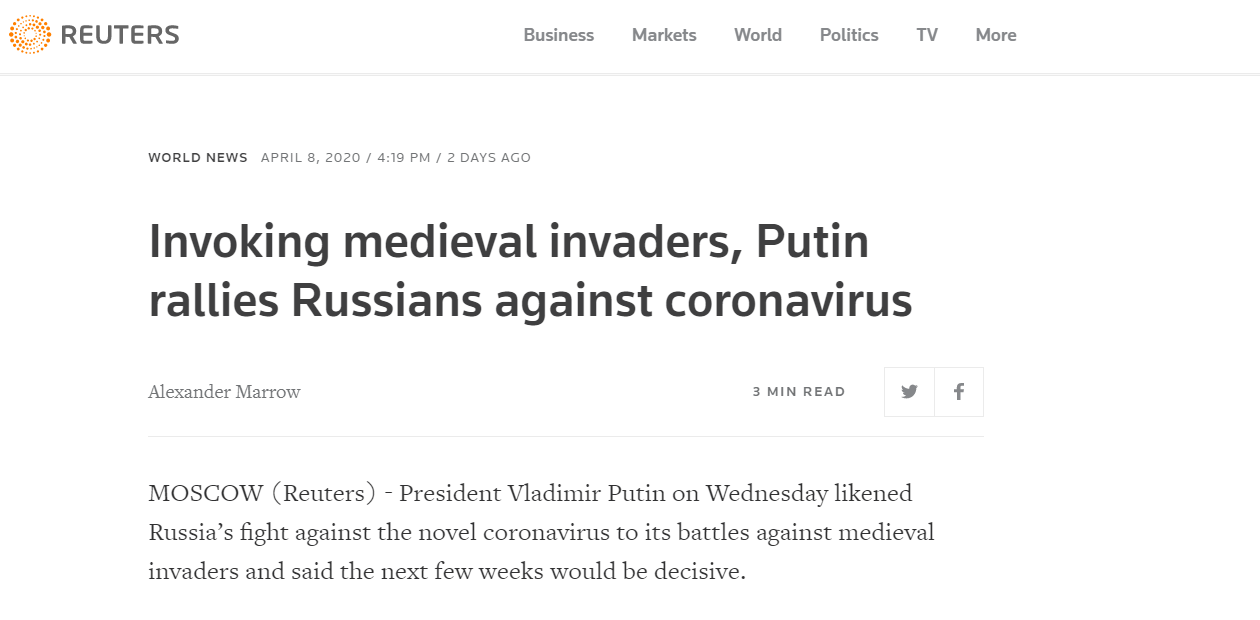Screen dimensions: 1260x620
Task: Share the article on Twitter
Action: coord(909,392)
